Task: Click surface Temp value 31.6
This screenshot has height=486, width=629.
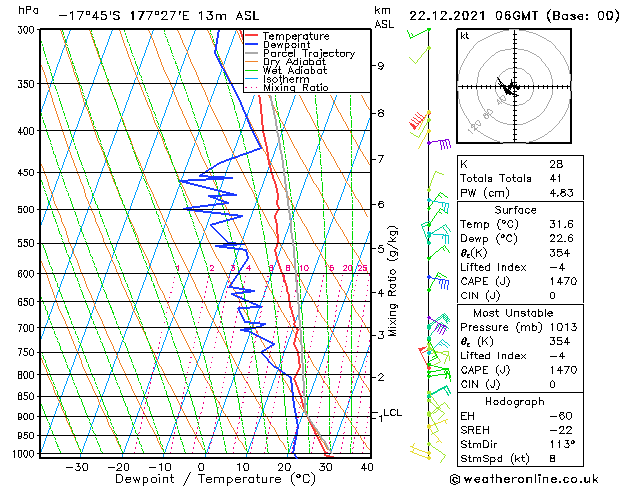Action: [x=561, y=224]
